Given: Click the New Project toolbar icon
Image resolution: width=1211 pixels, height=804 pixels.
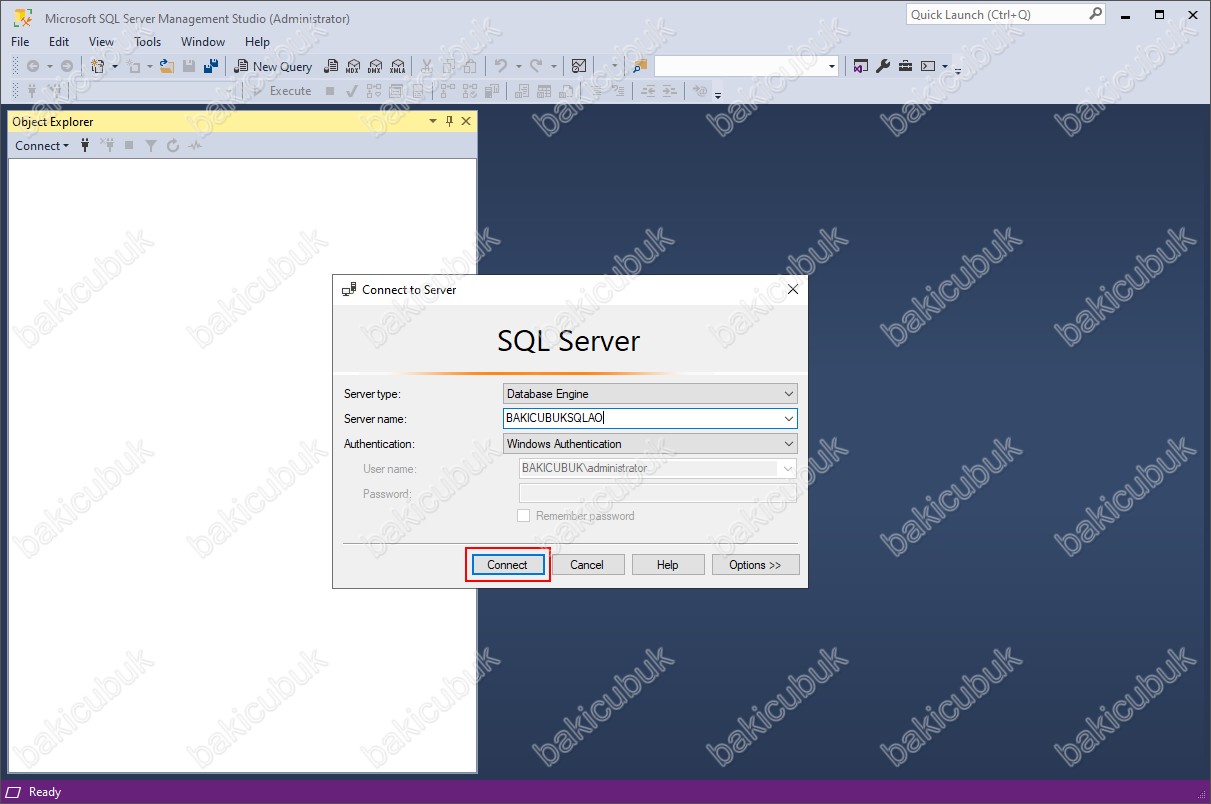Looking at the screenshot, I should pyautogui.click(x=97, y=66).
